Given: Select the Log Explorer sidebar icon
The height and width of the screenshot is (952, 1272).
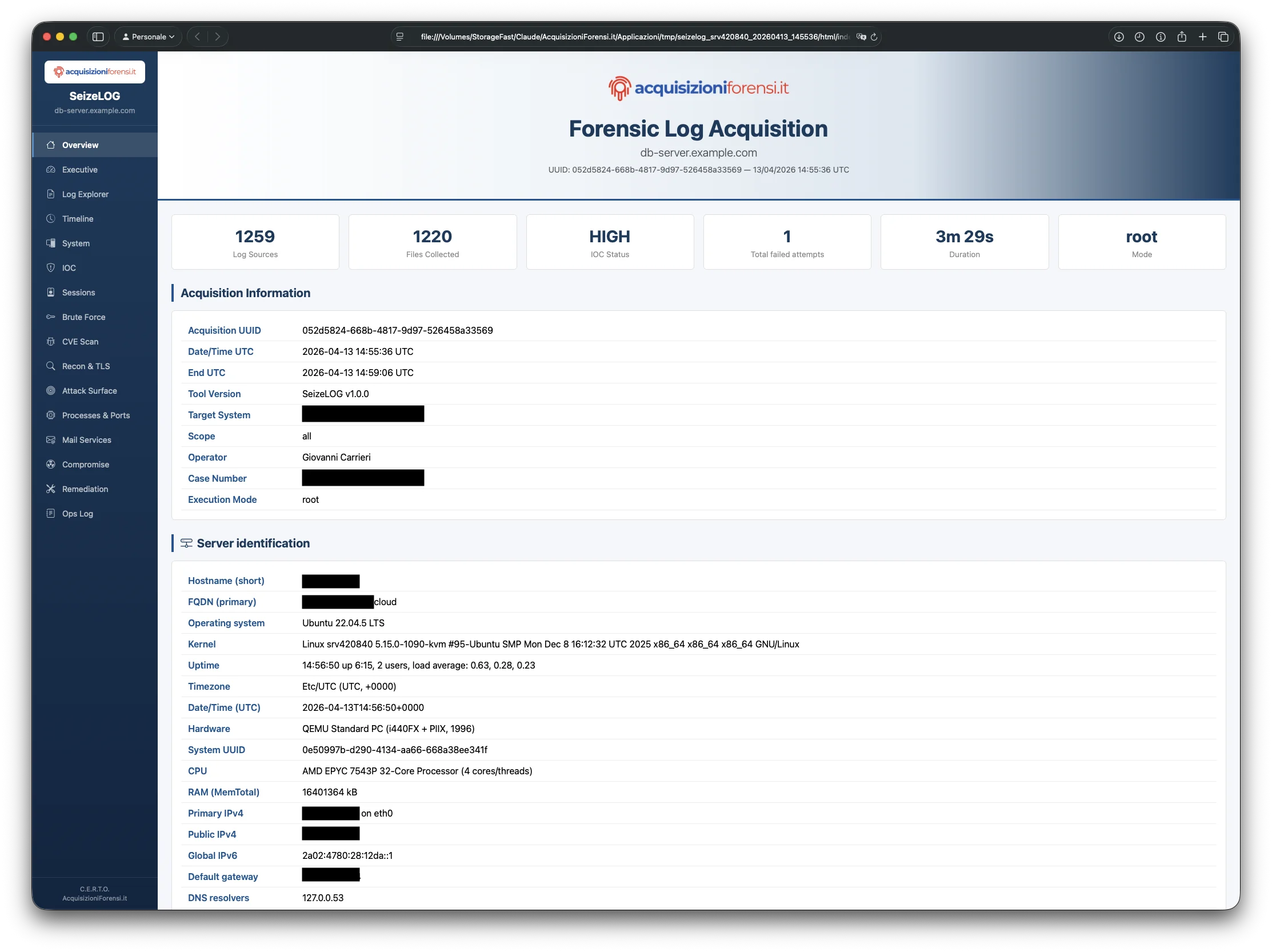Looking at the screenshot, I should pos(52,194).
